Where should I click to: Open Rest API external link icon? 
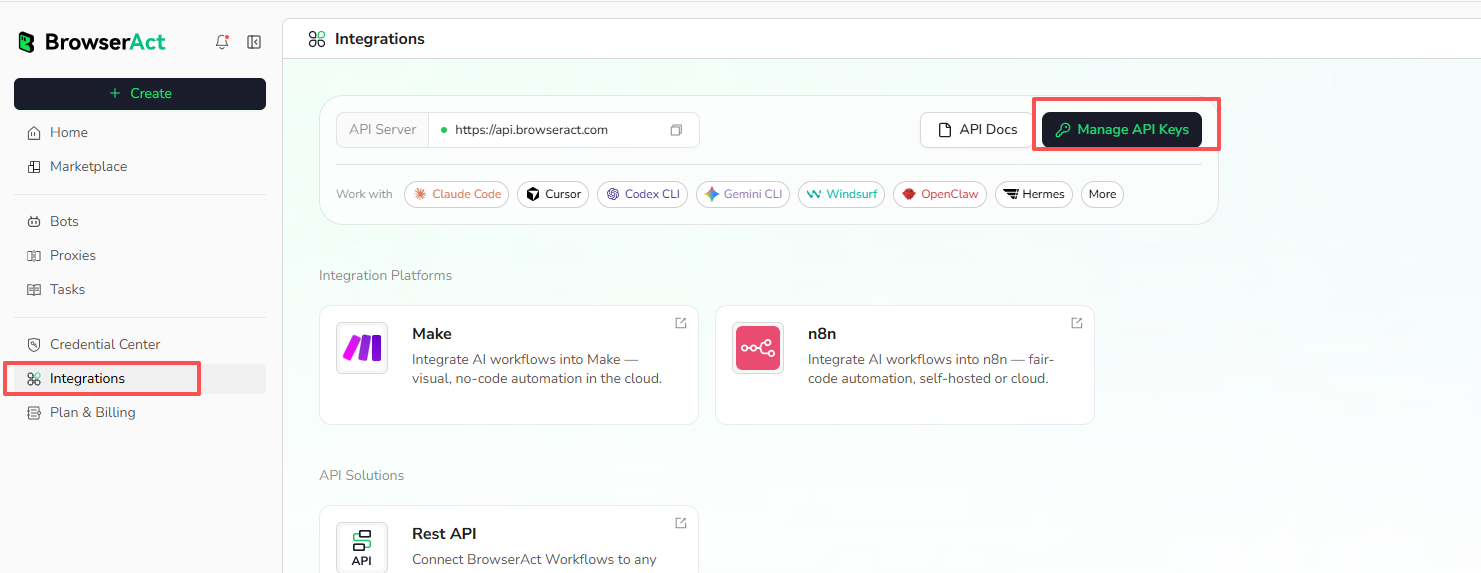coord(681,523)
